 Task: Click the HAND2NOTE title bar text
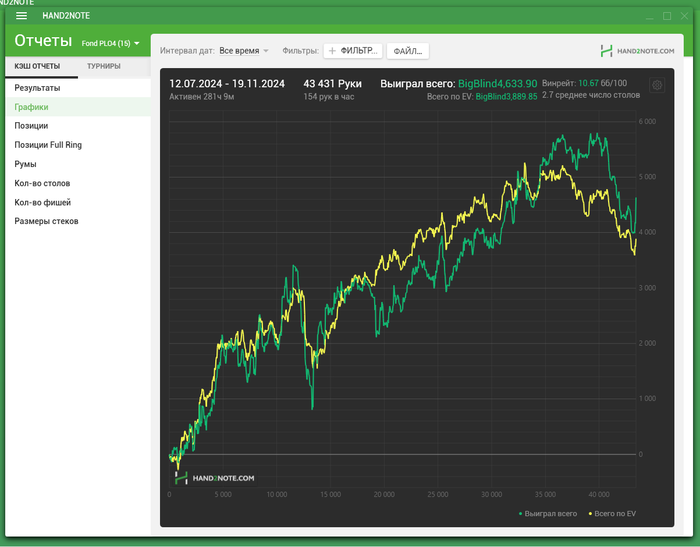pyautogui.click(x=66, y=16)
